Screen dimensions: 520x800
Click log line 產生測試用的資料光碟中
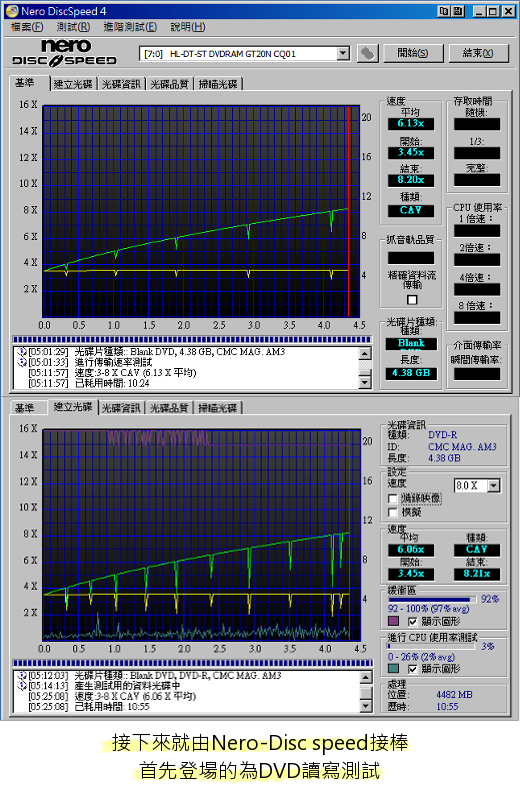(127, 686)
